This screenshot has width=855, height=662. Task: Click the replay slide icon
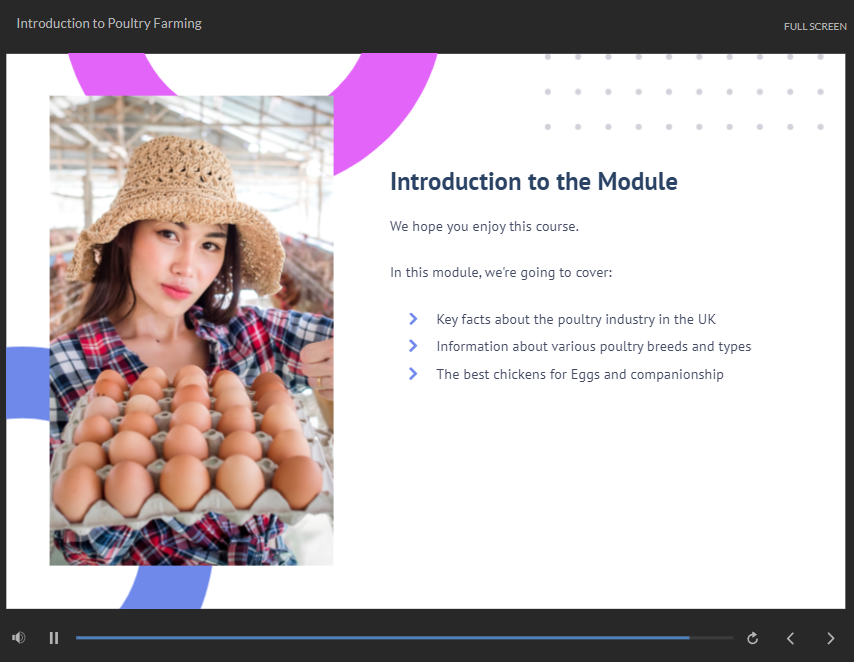(x=752, y=638)
